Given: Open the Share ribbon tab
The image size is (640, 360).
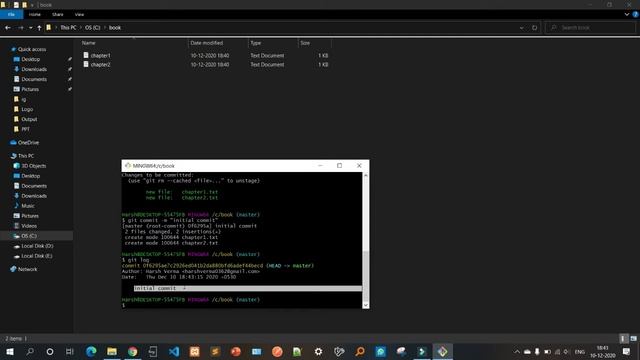Looking at the screenshot, I should pyautogui.click(x=58, y=14).
